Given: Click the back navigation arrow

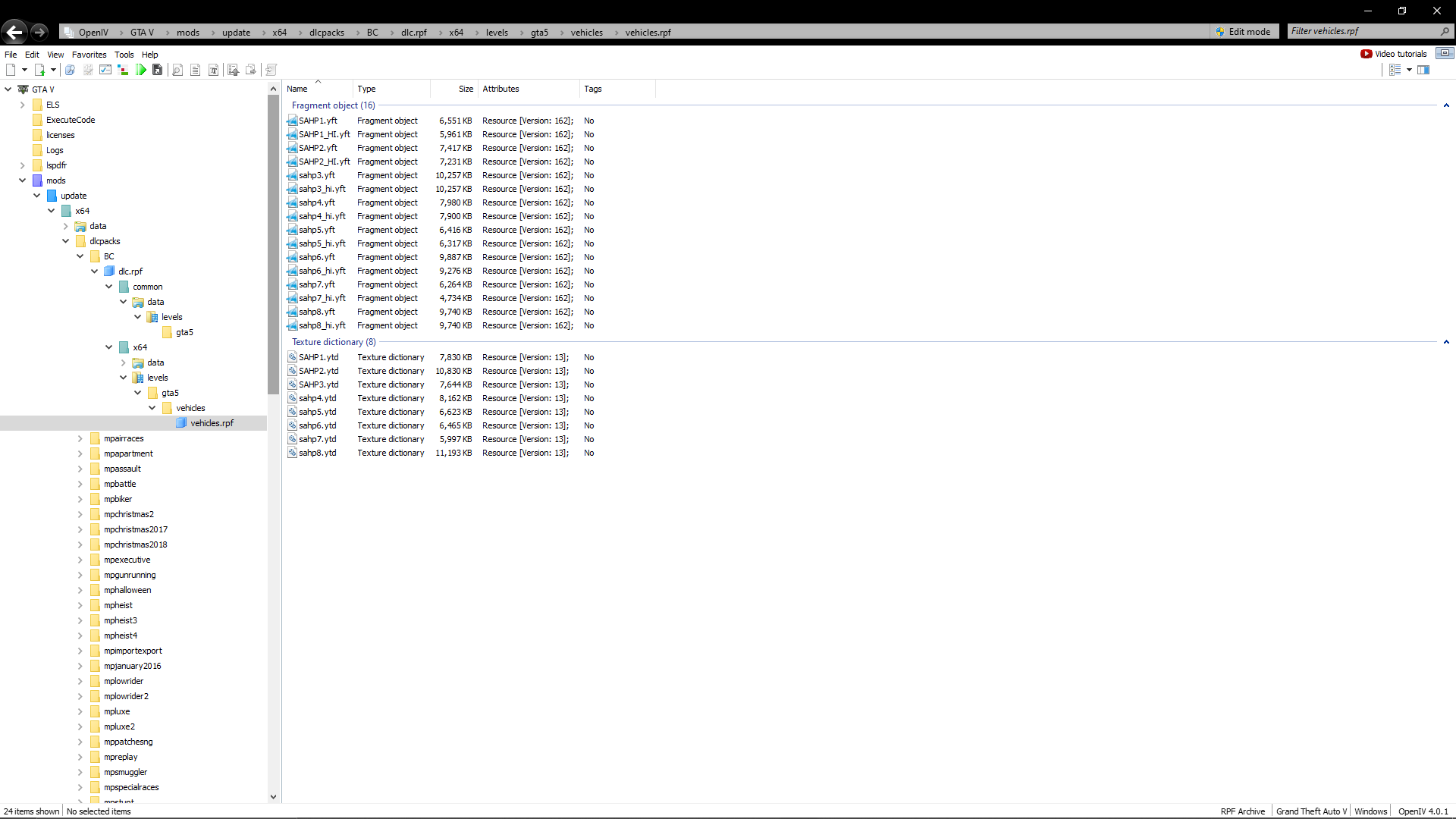Looking at the screenshot, I should [x=14, y=32].
